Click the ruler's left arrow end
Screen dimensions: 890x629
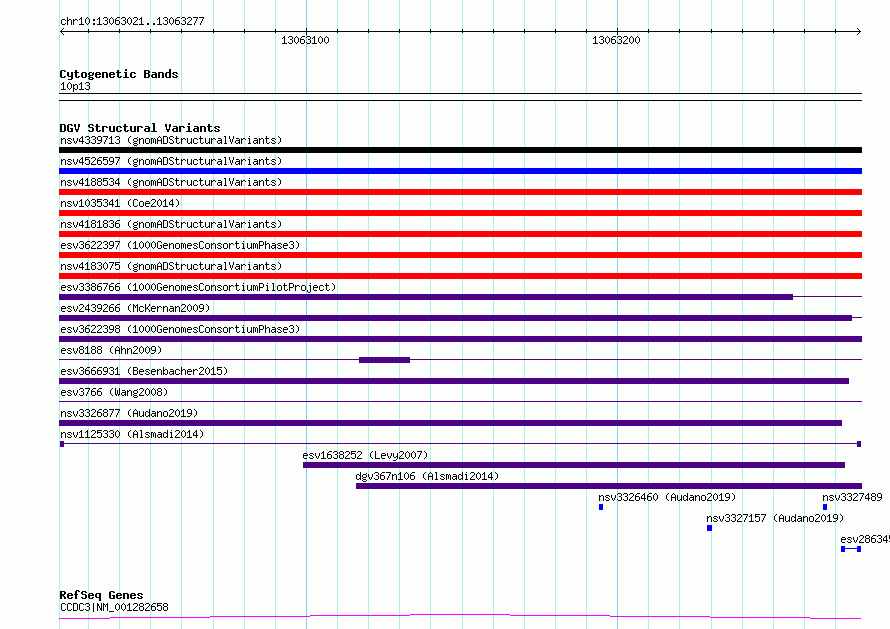point(62,31)
